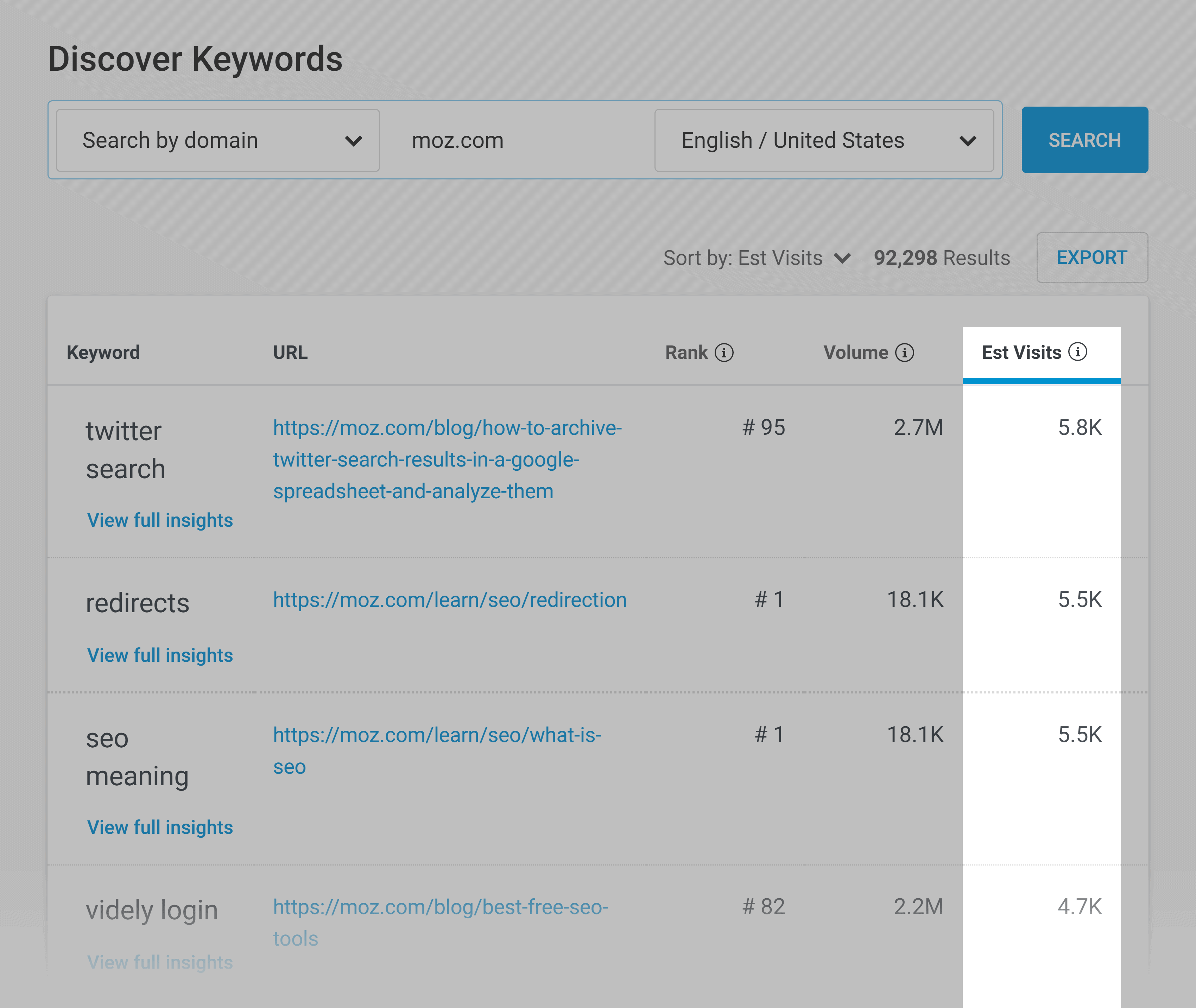This screenshot has height=1008, width=1196.
Task: Select the URL column header
Action: coord(290,353)
